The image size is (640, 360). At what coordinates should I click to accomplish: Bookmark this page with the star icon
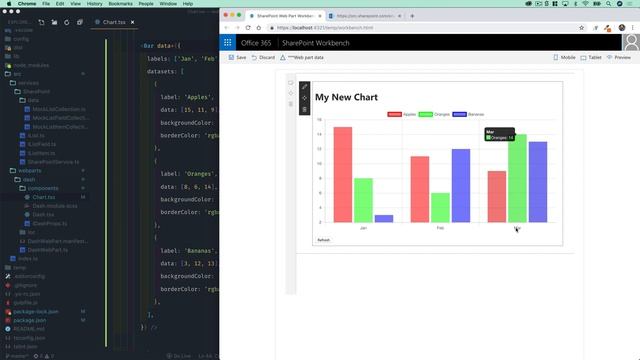581,28
